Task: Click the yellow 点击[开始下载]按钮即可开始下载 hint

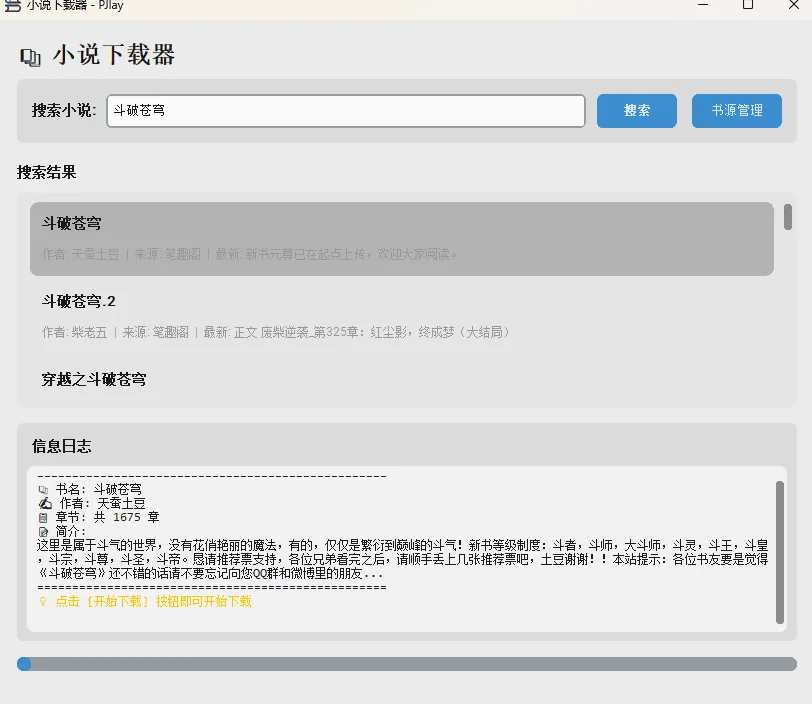Action: [153, 601]
